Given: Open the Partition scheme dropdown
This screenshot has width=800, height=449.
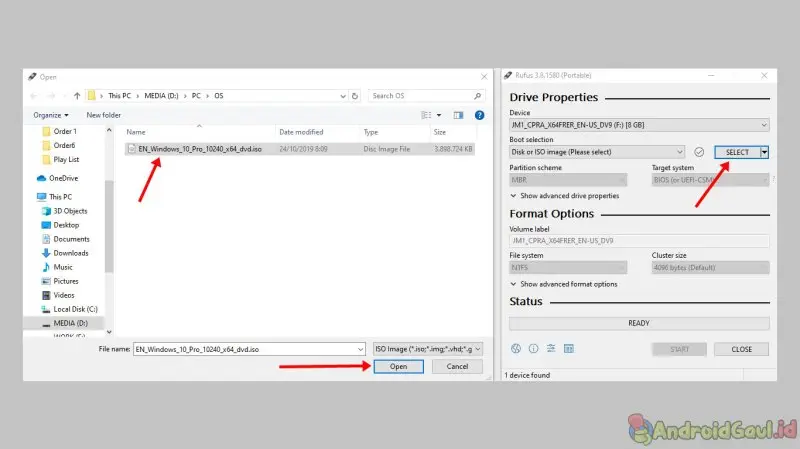Looking at the screenshot, I should [568, 180].
